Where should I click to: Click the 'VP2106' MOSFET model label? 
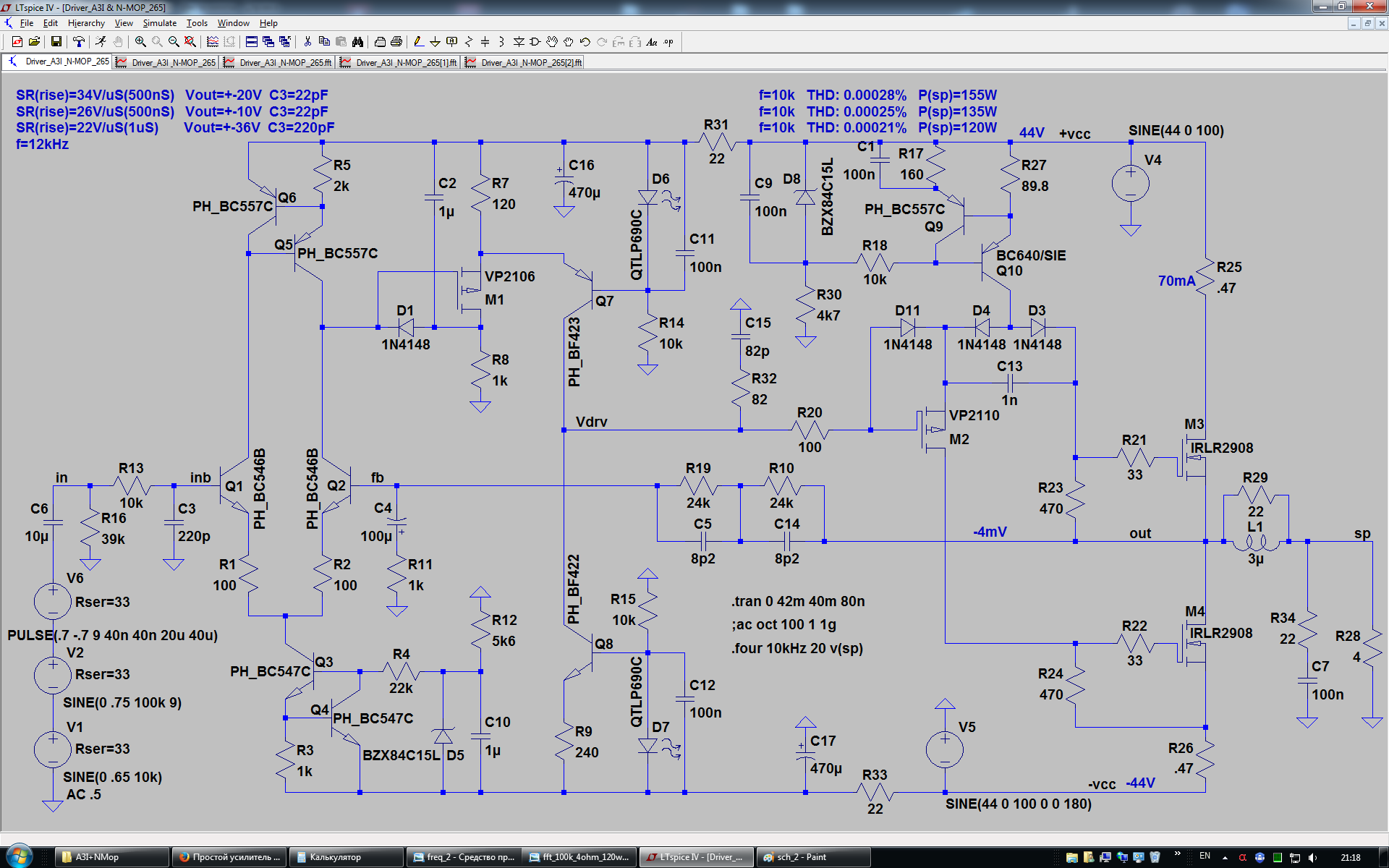point(510,277)
